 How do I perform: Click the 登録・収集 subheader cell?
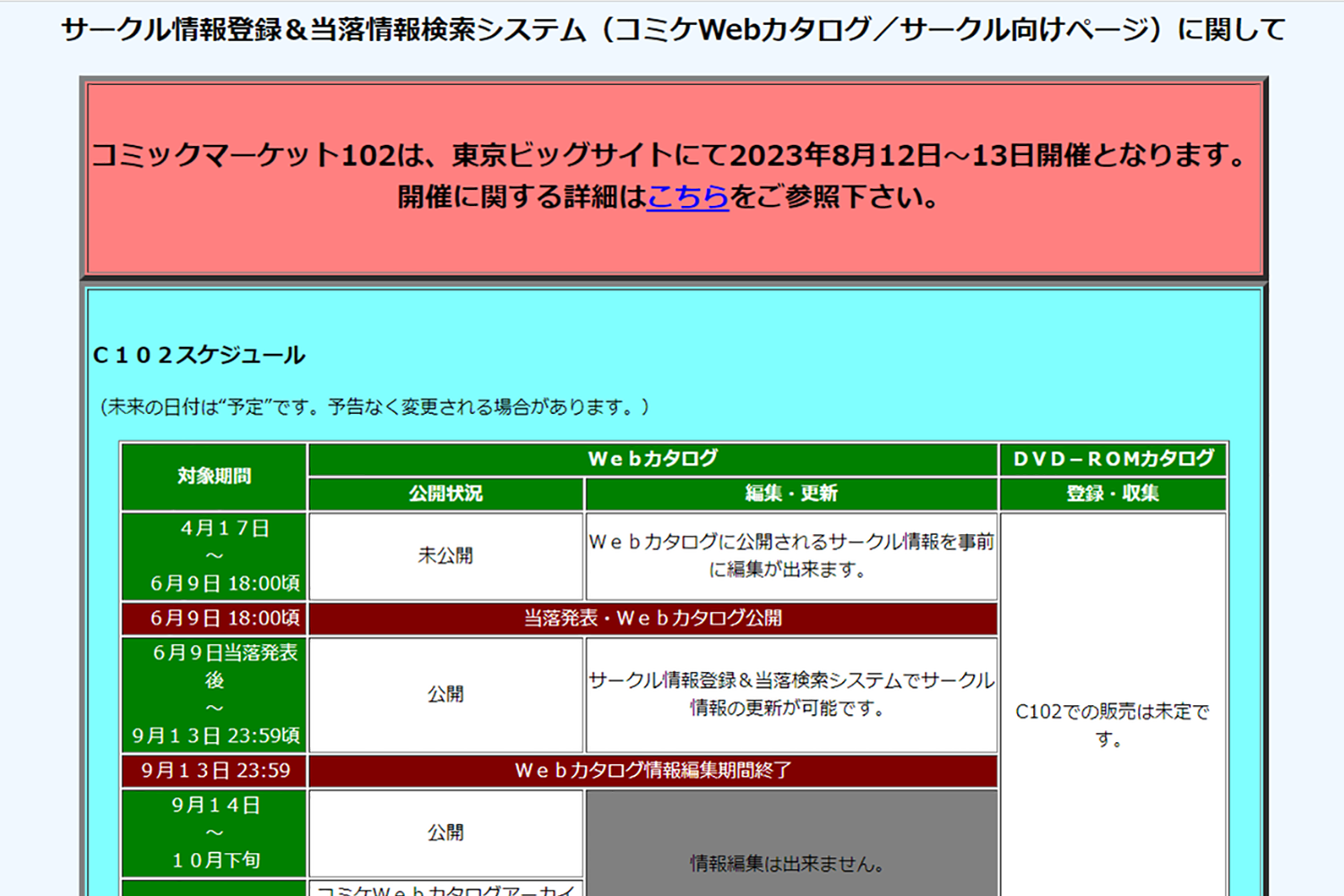1114,494
